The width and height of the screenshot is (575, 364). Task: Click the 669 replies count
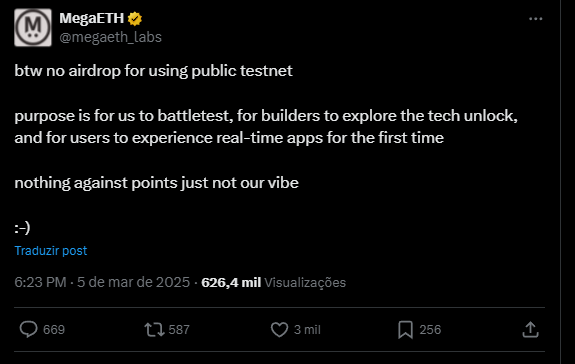pyautogui.click(x=54, y=330)
